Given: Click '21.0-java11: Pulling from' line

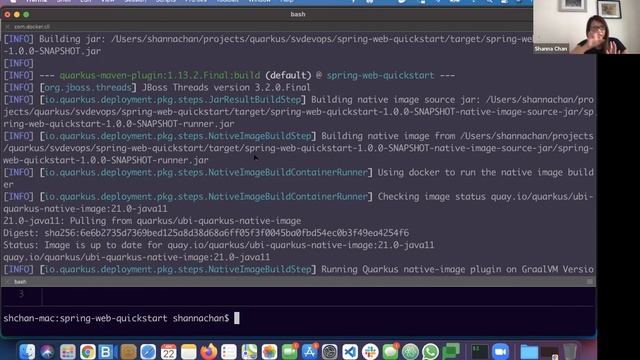Looking at the screenshot, I should (152, 221).
